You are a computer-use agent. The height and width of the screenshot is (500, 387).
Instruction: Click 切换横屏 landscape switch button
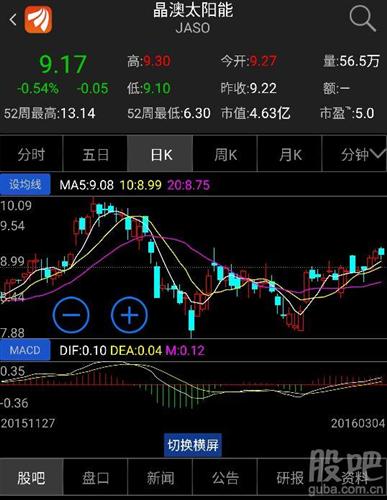click(193, 445)
